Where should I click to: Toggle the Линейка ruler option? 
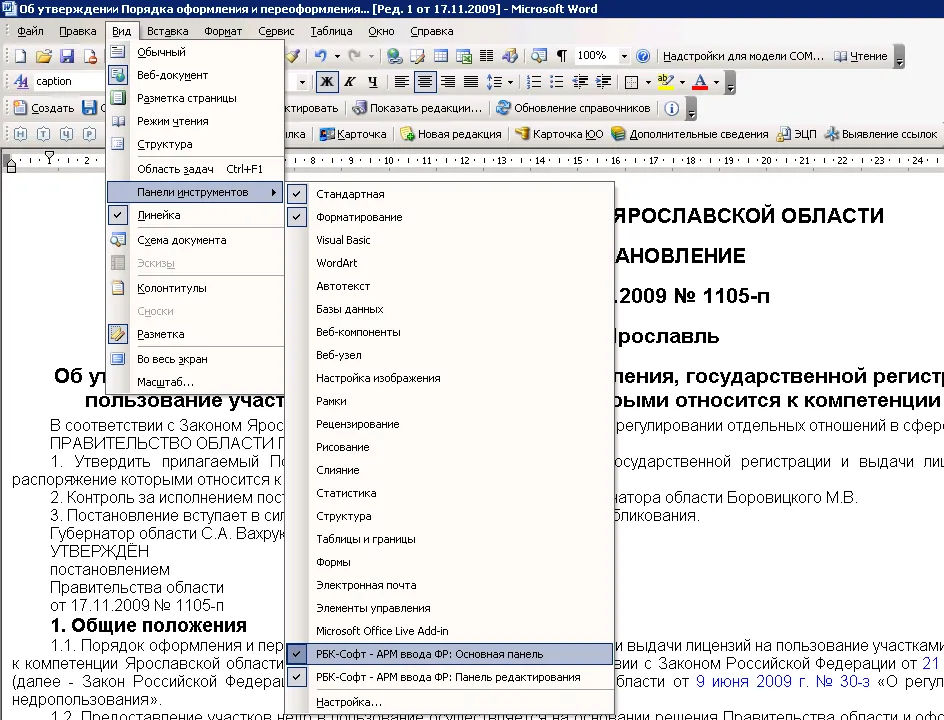coord(195,215)
